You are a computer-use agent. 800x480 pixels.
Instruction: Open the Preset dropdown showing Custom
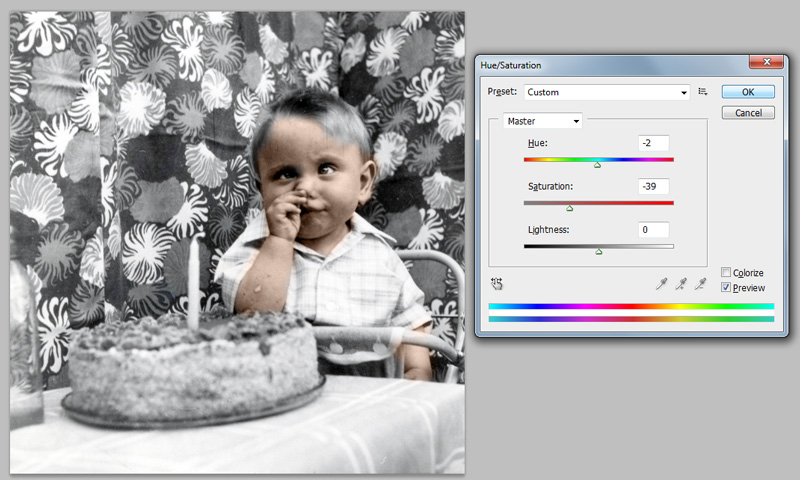608,92
